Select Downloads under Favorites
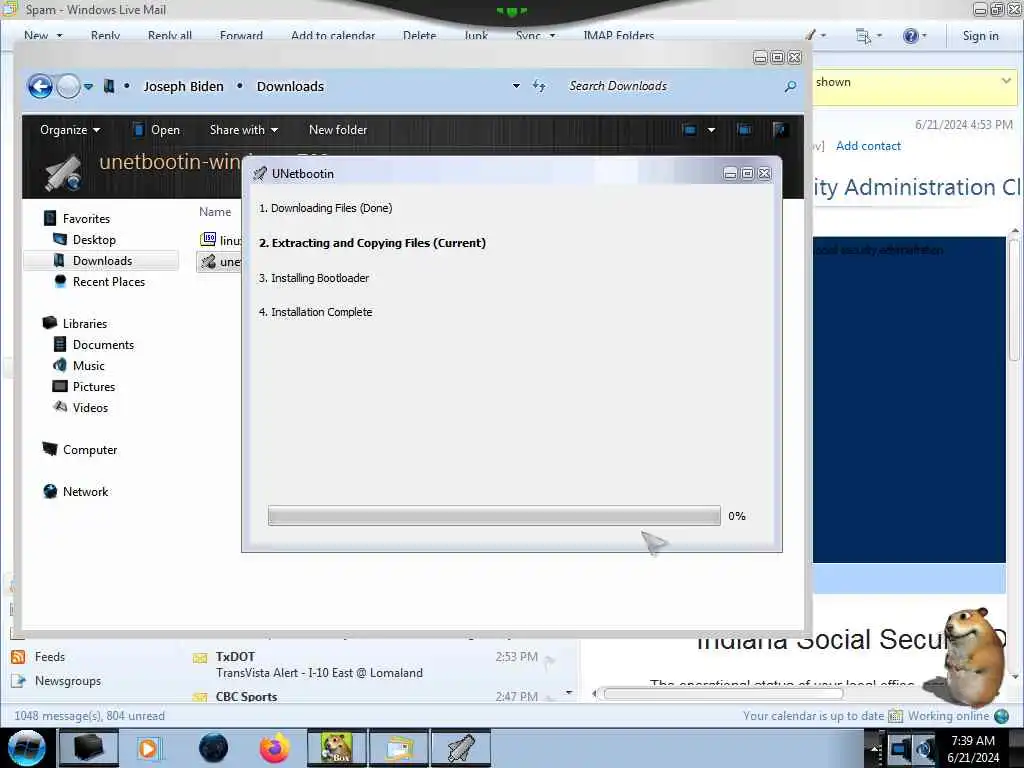This screenshot has height=768, width=1024. pos(101,261)
